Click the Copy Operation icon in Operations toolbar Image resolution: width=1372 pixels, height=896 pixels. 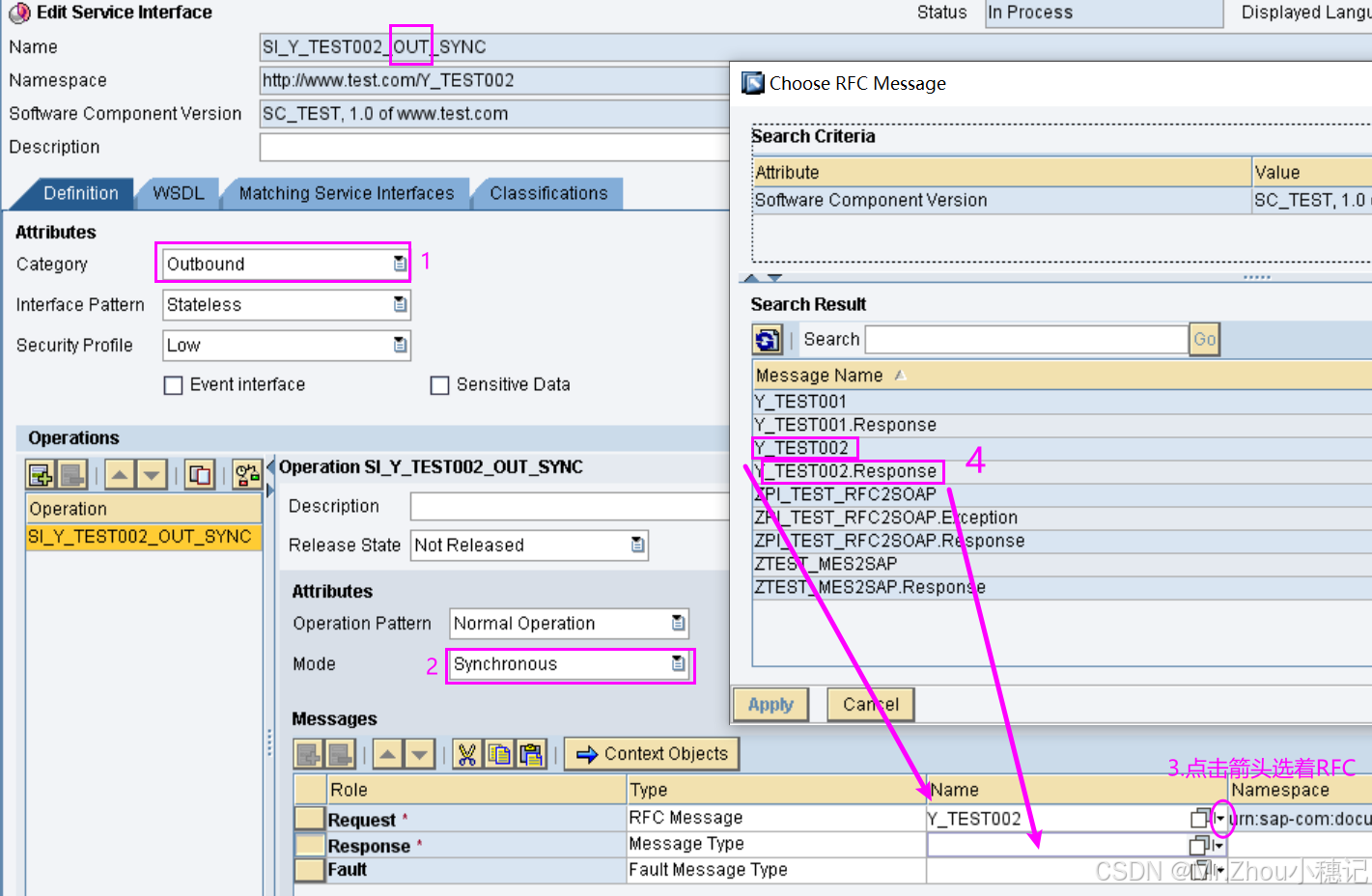(199, 474)
